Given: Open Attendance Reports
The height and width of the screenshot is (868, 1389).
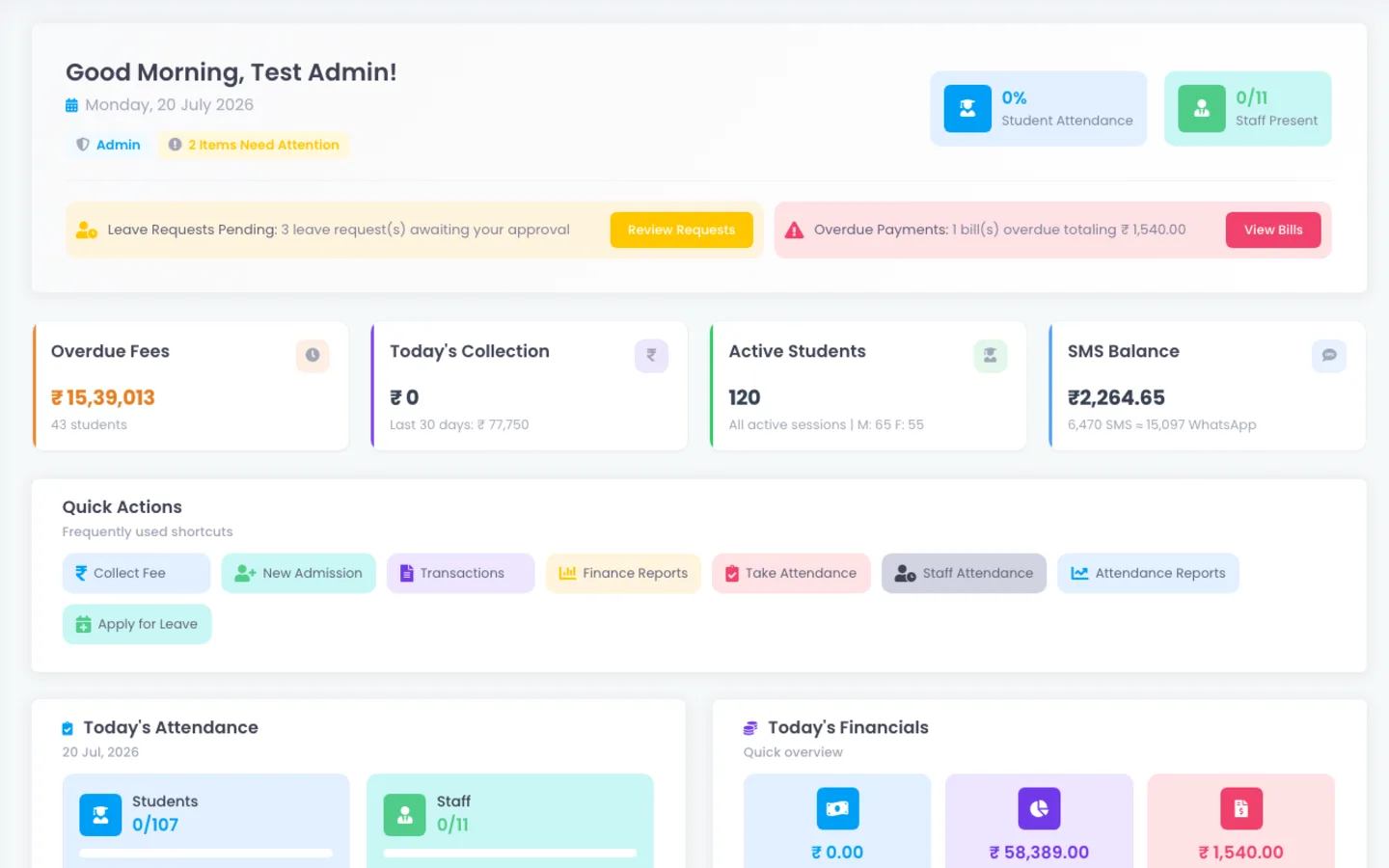Looking at the screenshot, I should pos(1148,573).
